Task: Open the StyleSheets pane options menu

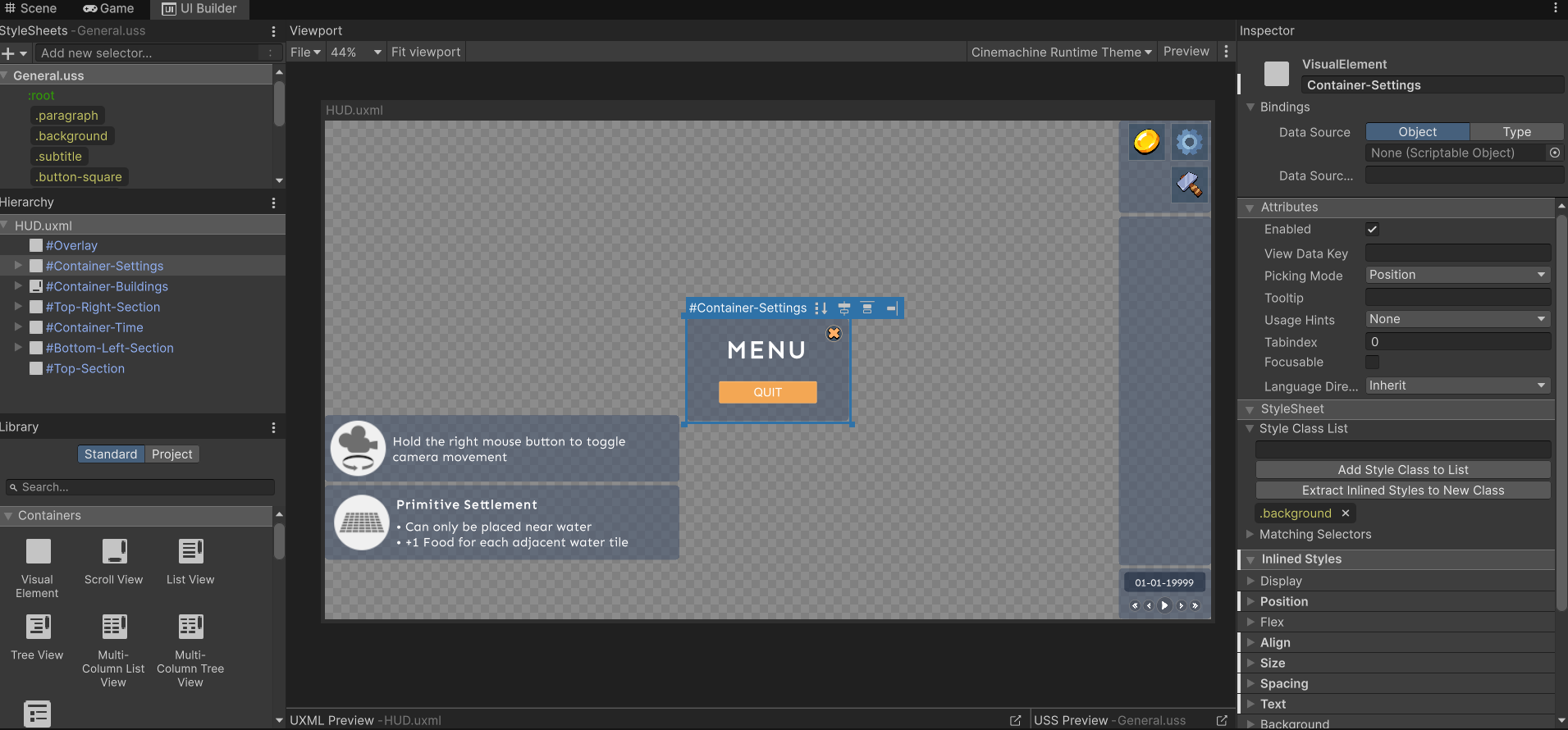Action: (x=273, y=31)
